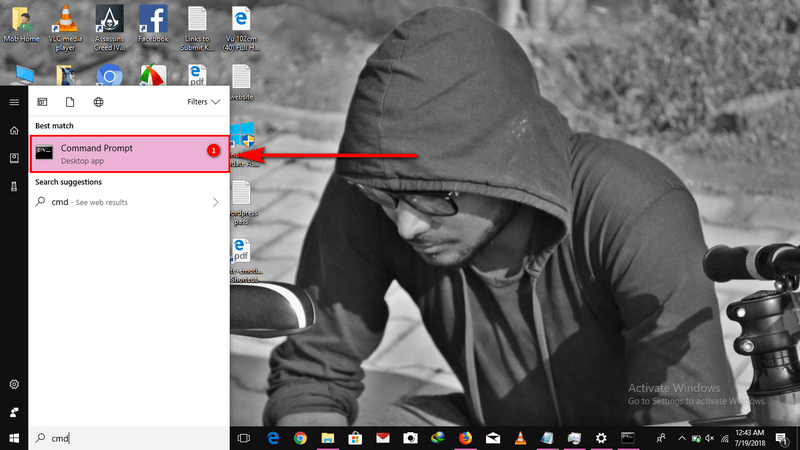The height and width of the screenshot is (450, 800).
Task: Open cmd web results arrow
Action: click(215, 203)
